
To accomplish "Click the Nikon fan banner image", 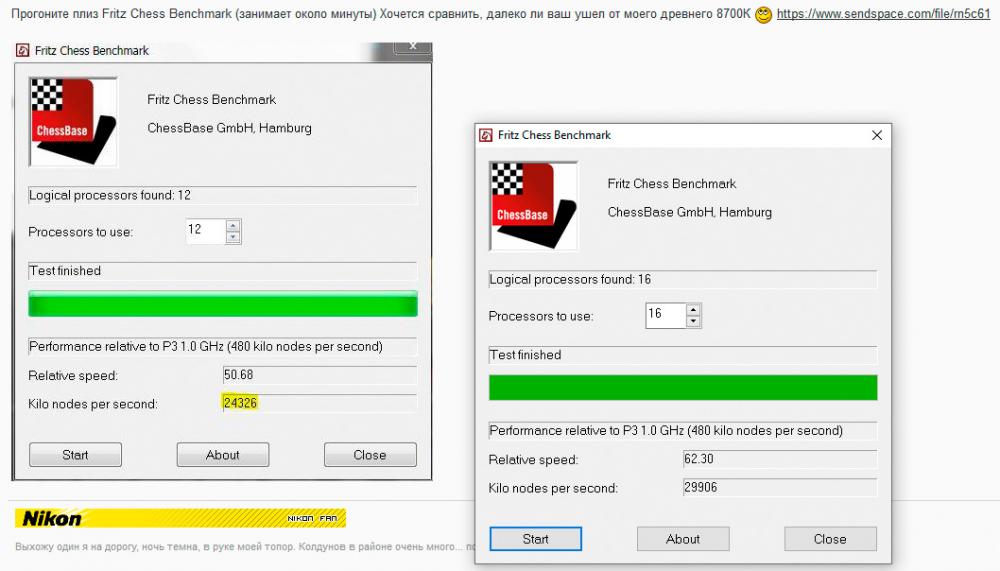I will pos(180,518).
